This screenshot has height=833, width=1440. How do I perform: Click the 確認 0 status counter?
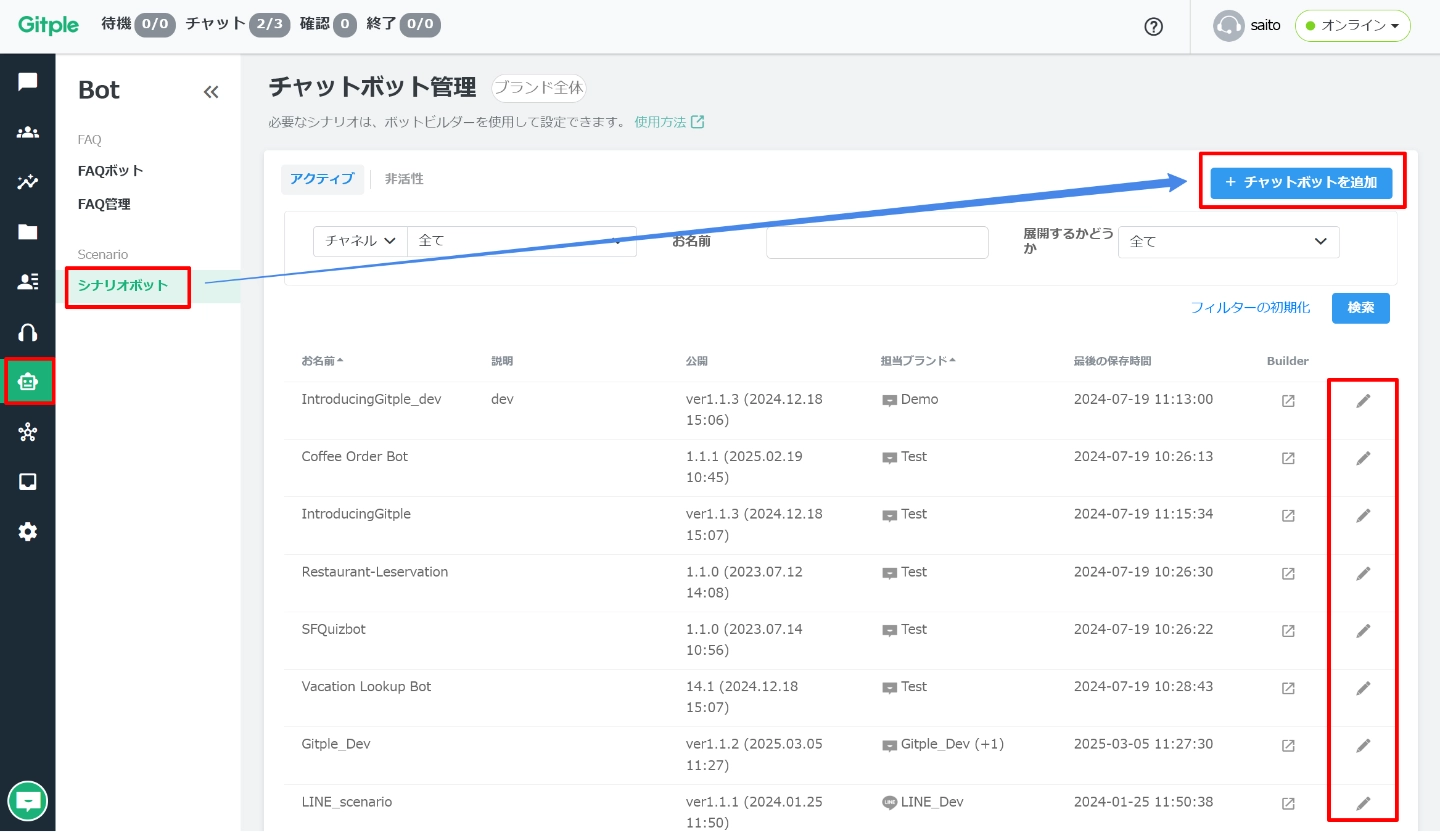tap(328, 24)
